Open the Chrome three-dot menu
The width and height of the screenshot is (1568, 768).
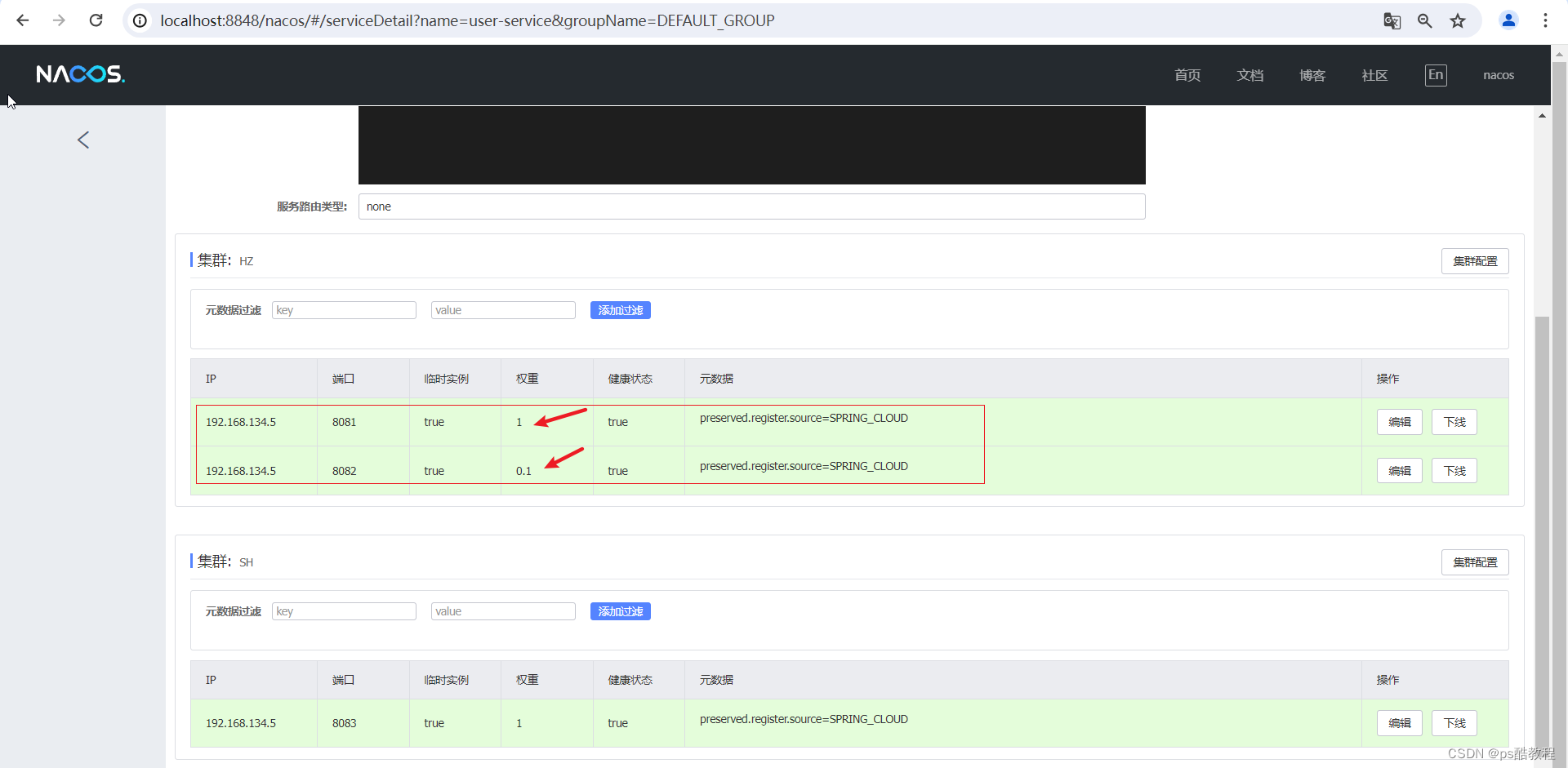[x=1545, y=20]
